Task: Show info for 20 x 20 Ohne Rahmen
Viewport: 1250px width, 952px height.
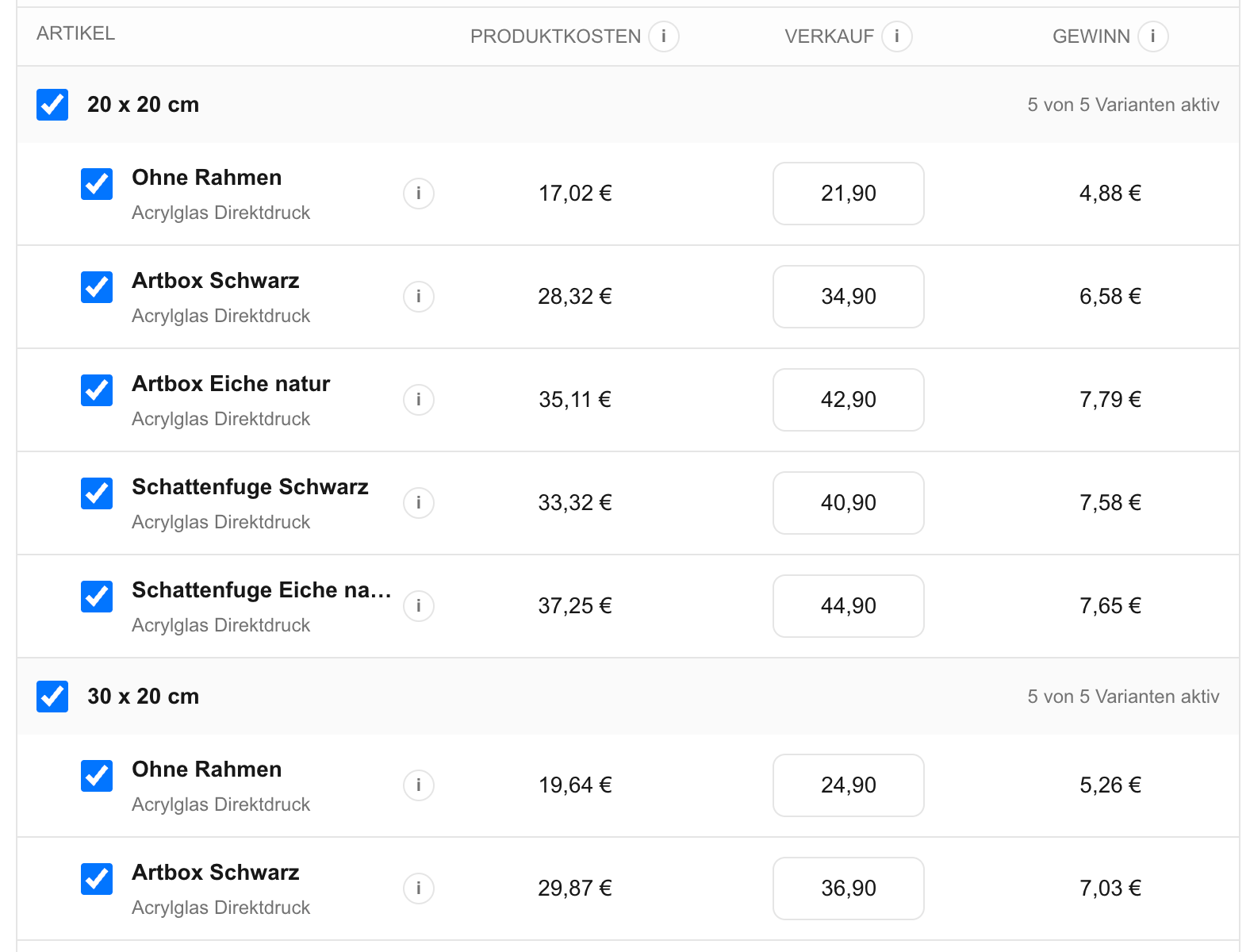Action: (x=419, y=194)
